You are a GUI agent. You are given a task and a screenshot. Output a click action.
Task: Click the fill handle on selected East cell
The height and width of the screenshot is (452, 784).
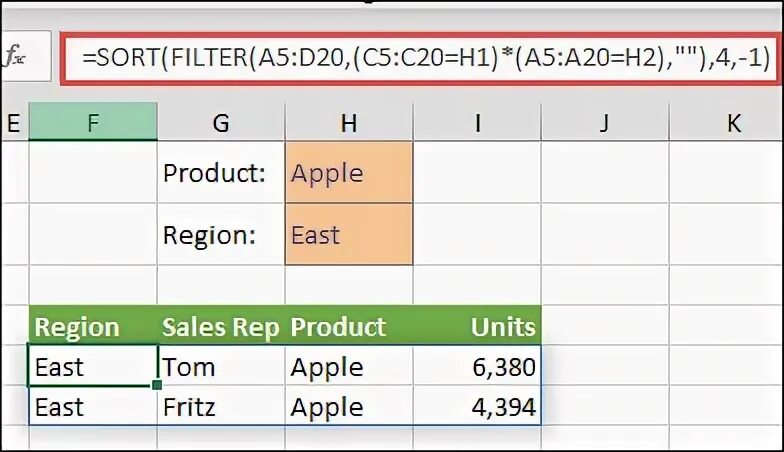click(157, 385)
